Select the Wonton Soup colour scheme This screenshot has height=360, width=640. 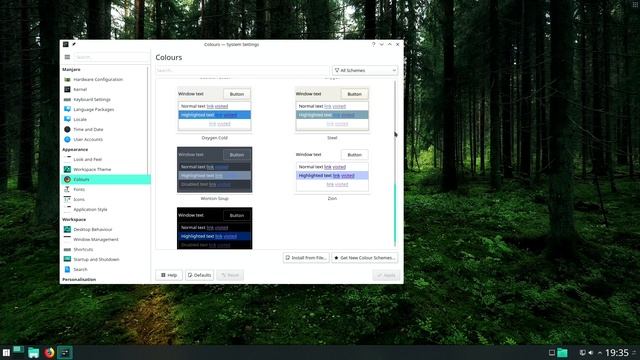pyautogui.click(x=215, y=170)
